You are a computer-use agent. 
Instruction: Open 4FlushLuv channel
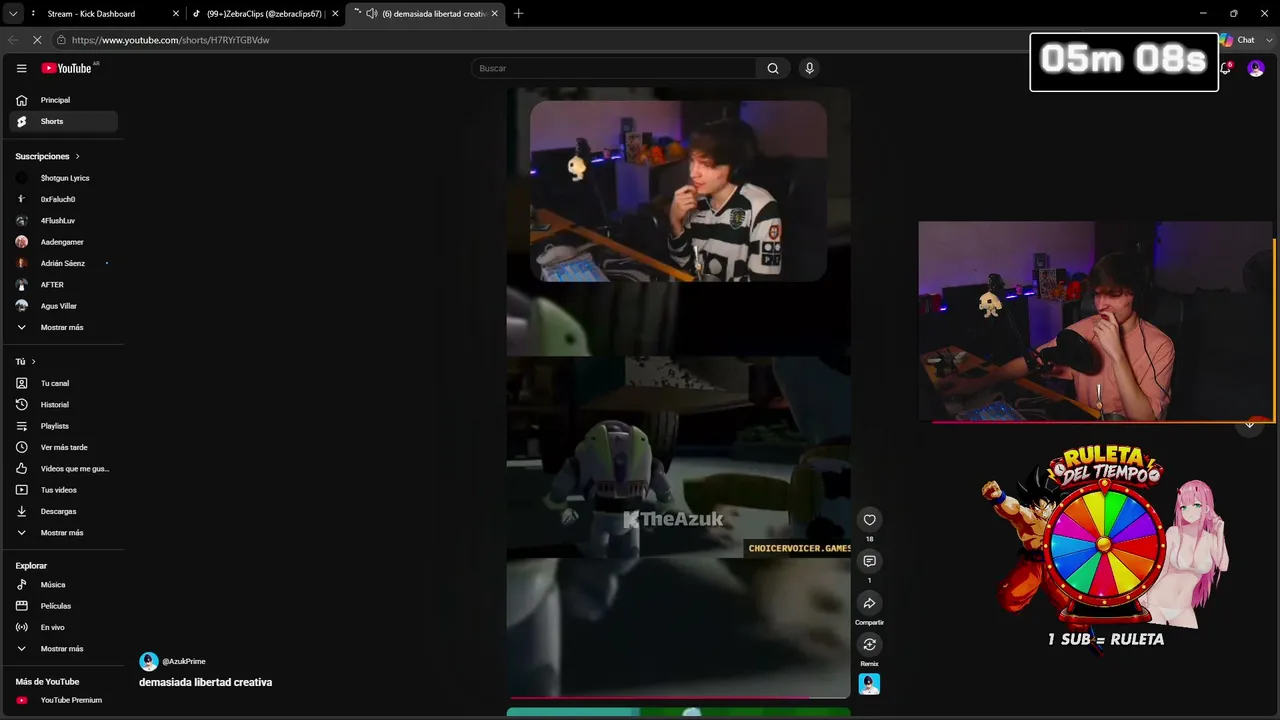(x=64, y=220)
